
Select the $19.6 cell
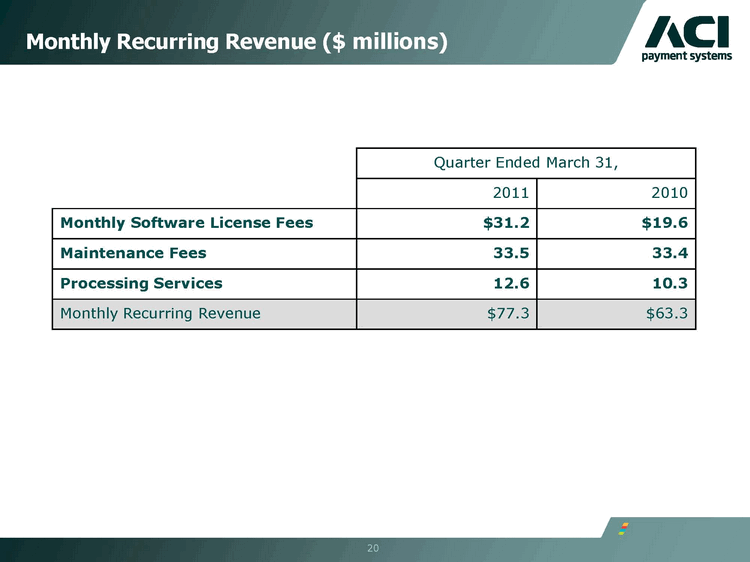(x=617, y=223)
